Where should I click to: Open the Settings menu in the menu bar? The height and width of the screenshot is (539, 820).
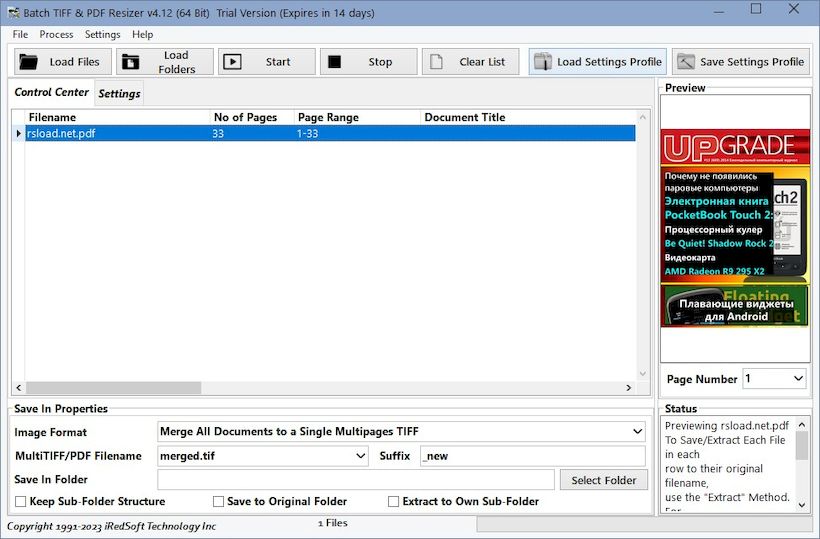coord(102,35)
